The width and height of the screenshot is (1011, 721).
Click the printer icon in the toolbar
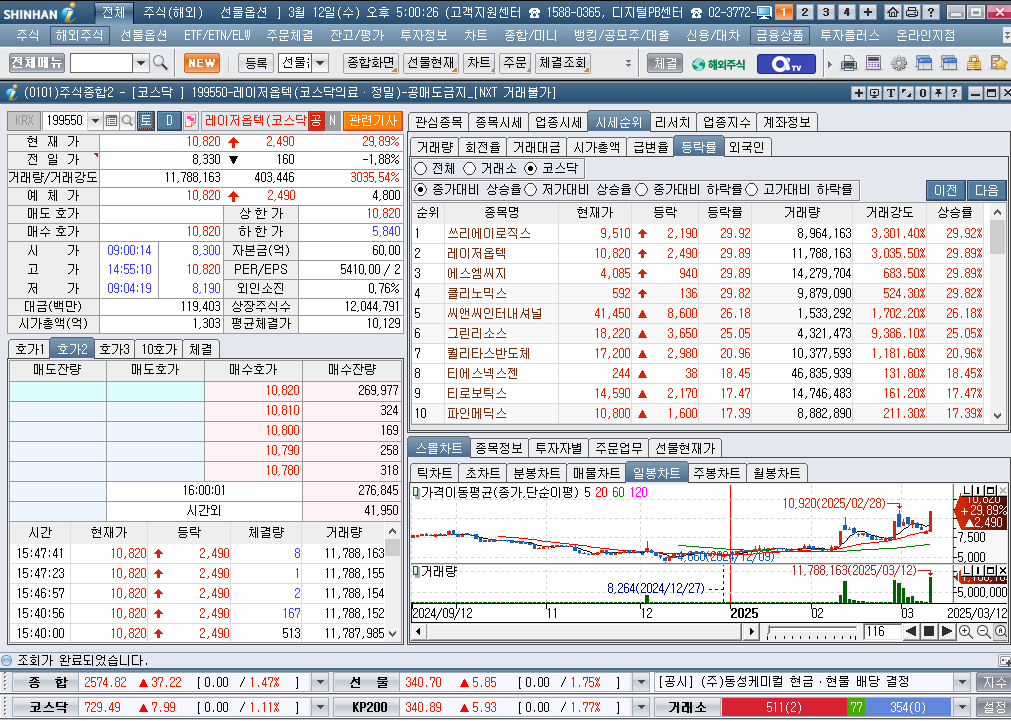[x=849, y=63]
